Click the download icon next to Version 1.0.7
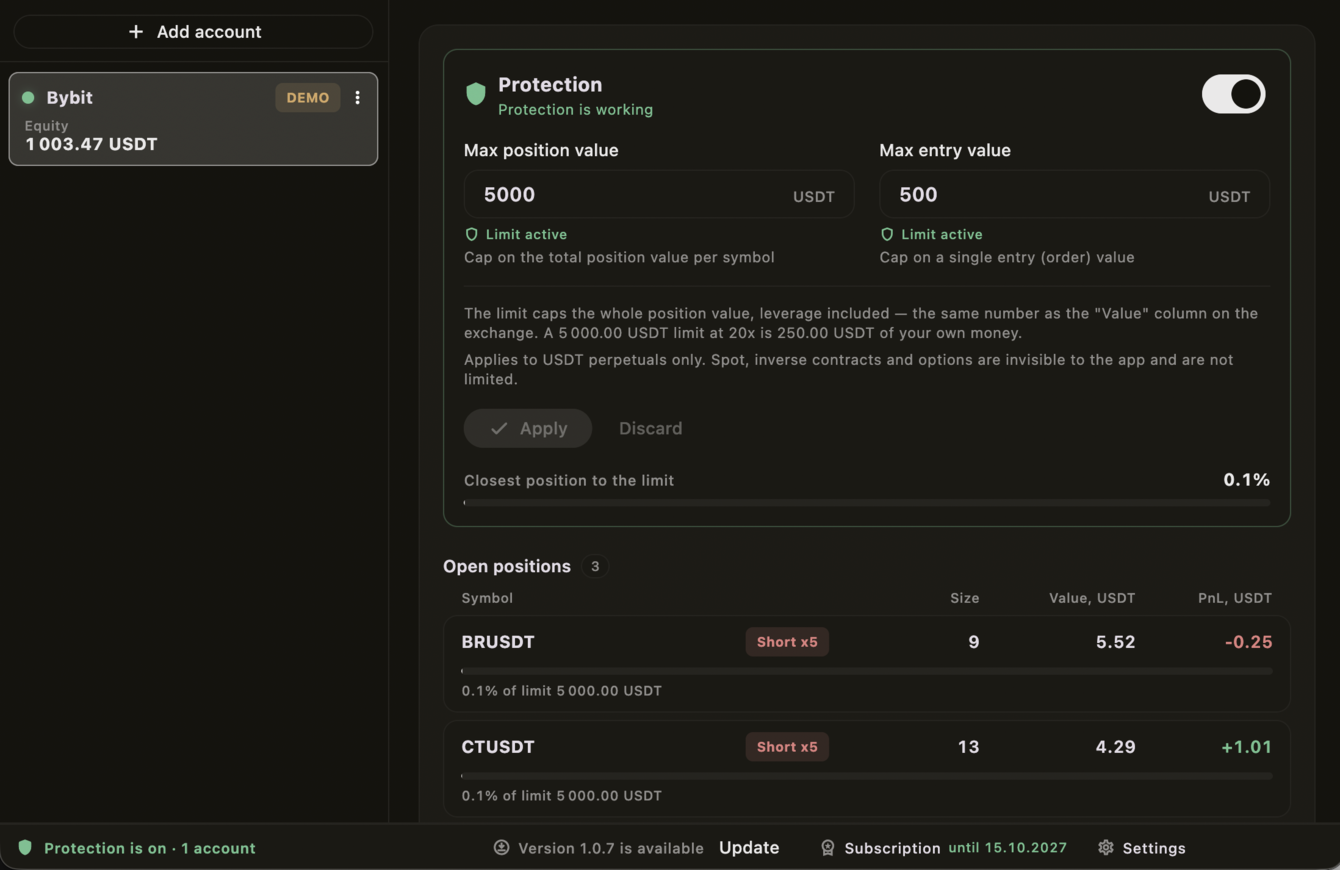 tap(501, 848)
